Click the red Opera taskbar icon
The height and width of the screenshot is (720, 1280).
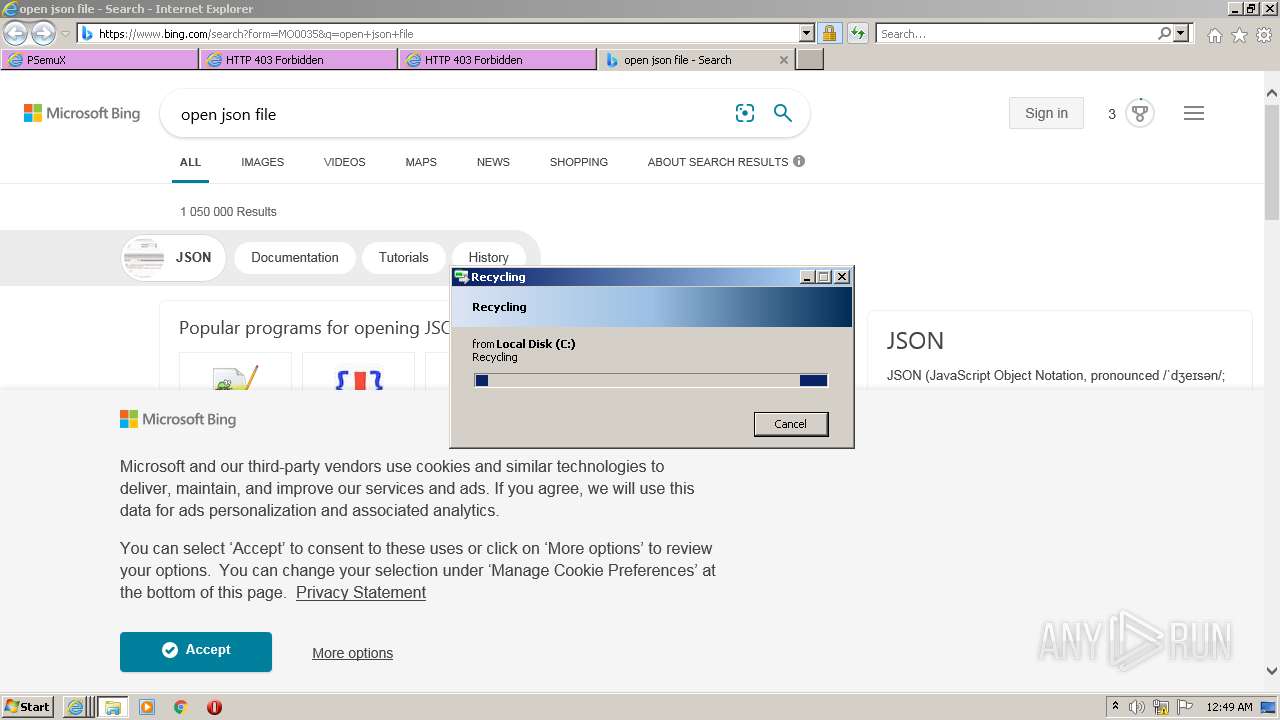214,707
